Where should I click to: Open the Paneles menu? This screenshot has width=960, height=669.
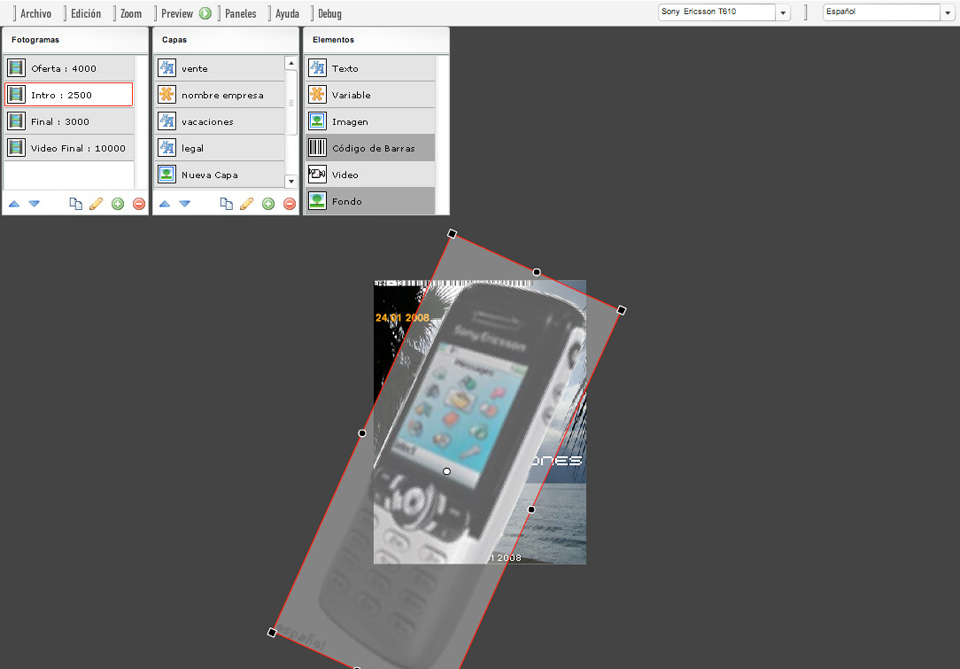click(x=241, y=13)
